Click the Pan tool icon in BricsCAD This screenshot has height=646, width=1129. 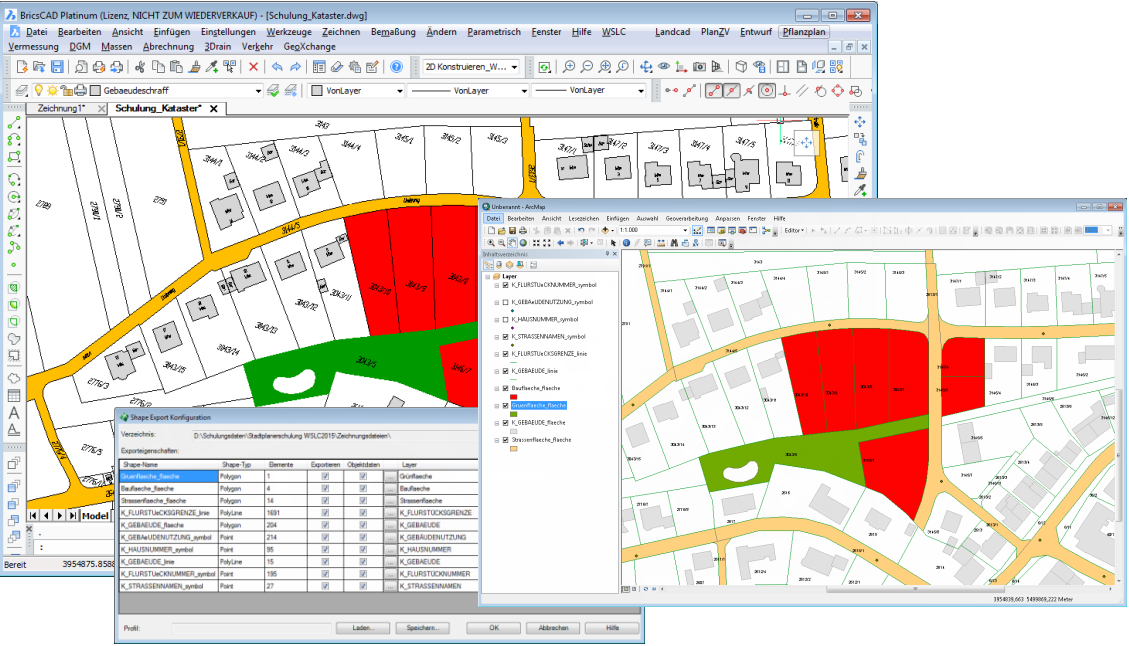tap(646, 67)
